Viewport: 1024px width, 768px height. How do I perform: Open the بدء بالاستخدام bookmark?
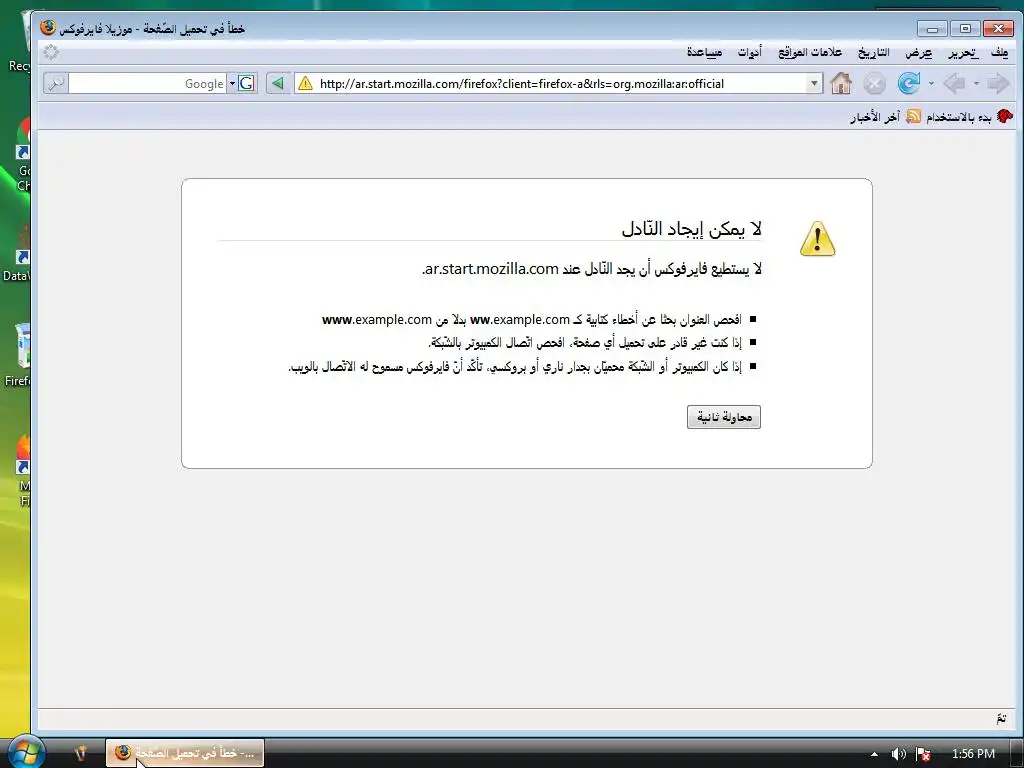(x=970, y=116)
